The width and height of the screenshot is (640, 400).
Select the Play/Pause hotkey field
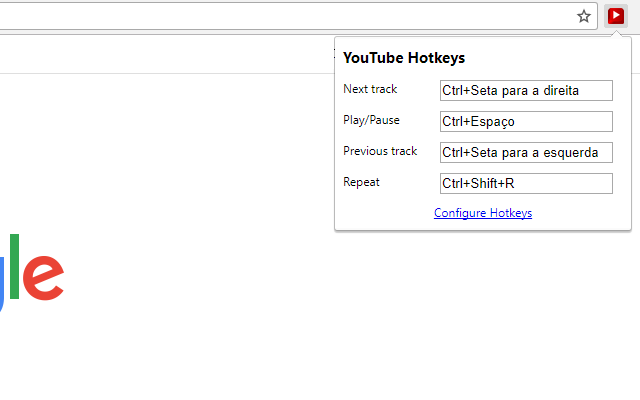tap(526, 121)
